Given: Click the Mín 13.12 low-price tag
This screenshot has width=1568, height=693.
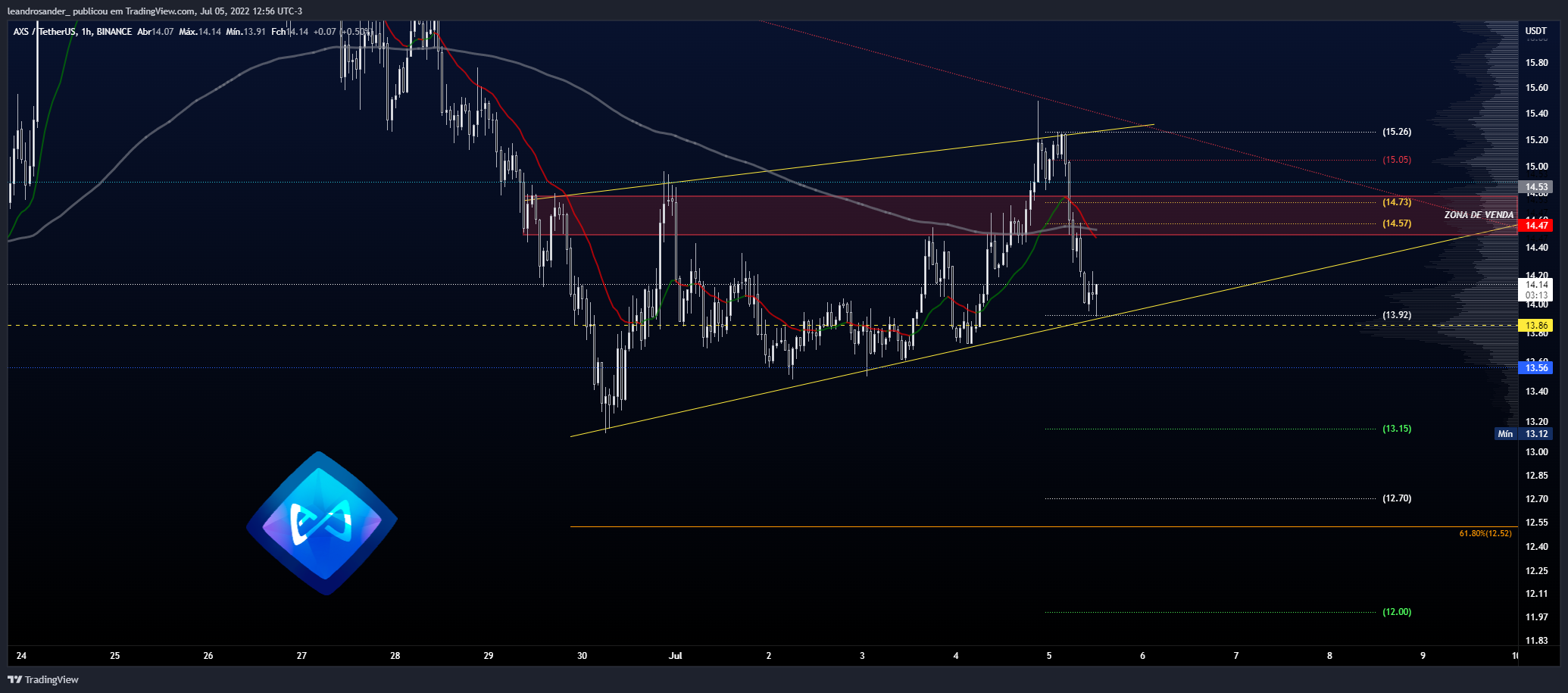Looking at the screenshot, I should click(1524, 434).
